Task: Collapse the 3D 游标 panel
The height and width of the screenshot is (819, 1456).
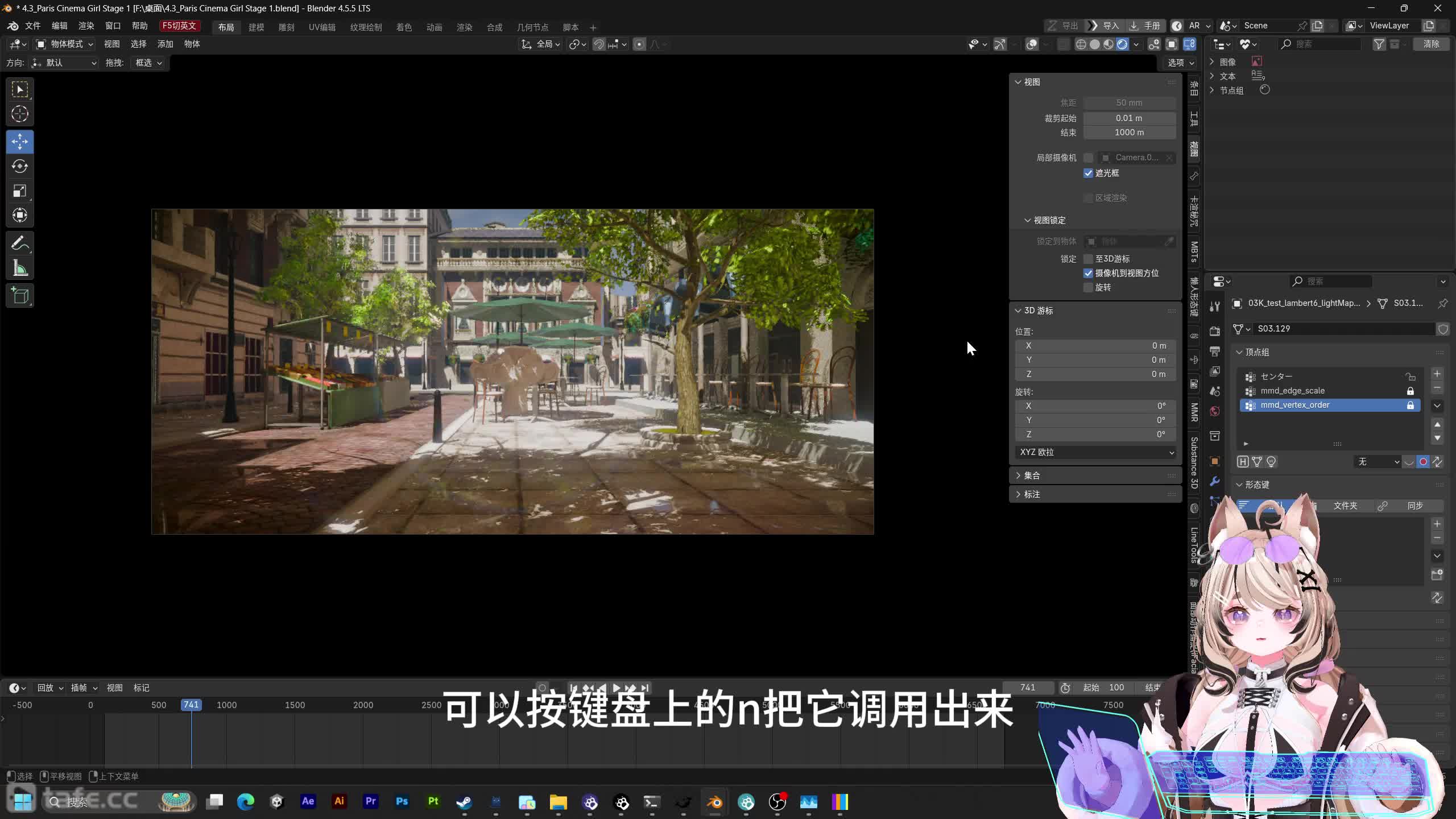Action: click(x=1095, y=311)
